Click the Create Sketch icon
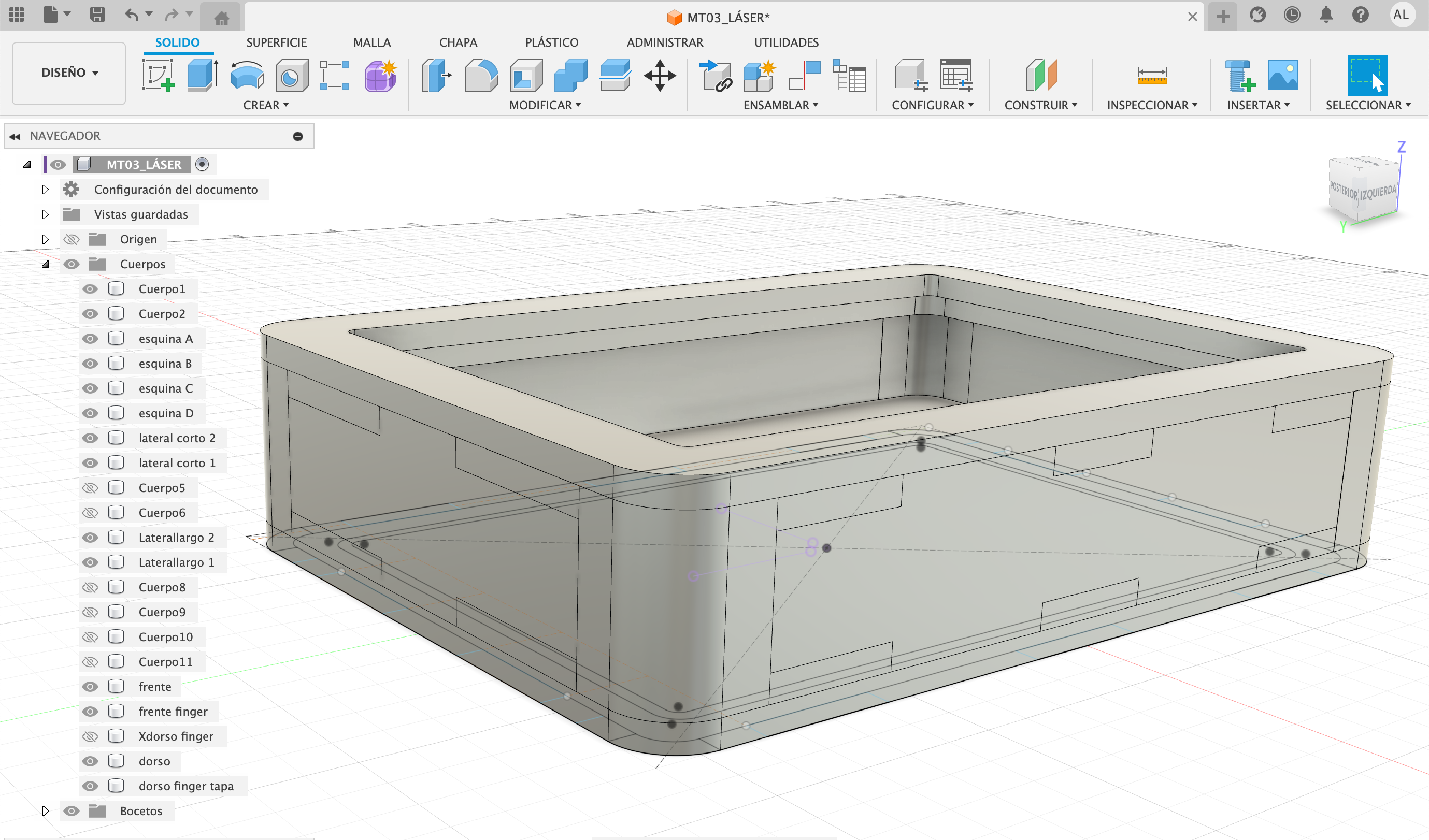1429x840 pixels. [x=158, y=76]
